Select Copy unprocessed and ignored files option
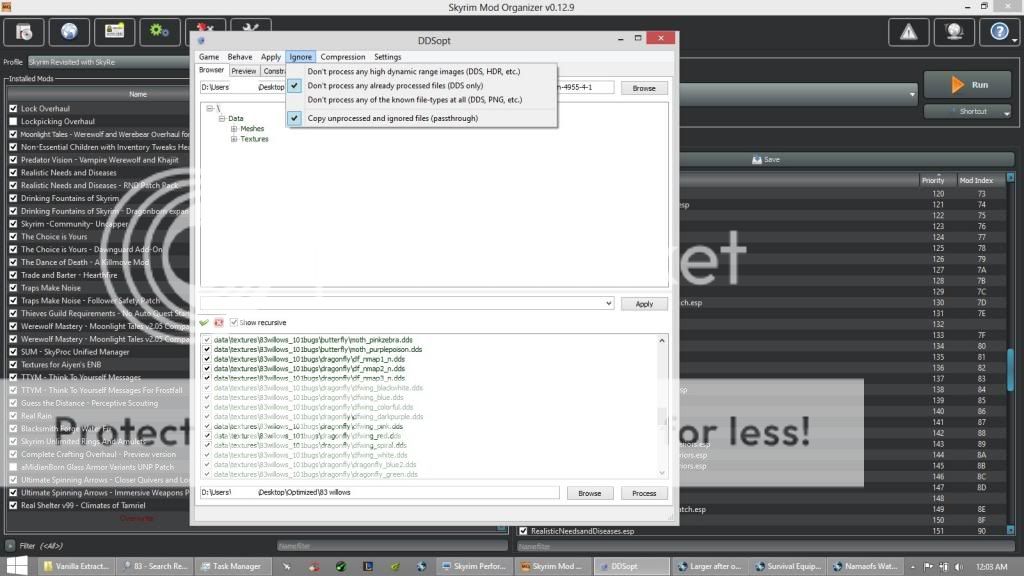The image size is (1024, 576). 392,118
